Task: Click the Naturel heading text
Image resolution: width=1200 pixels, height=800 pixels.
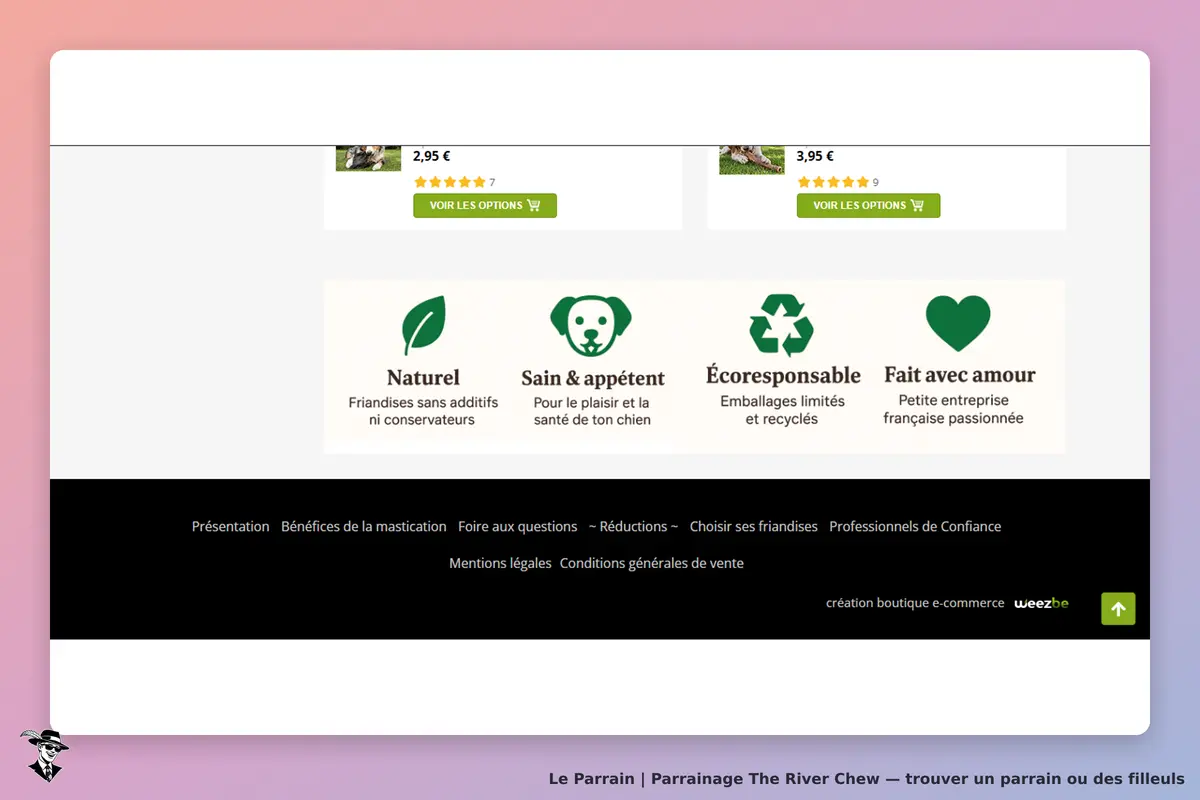Action: [423, 378]
